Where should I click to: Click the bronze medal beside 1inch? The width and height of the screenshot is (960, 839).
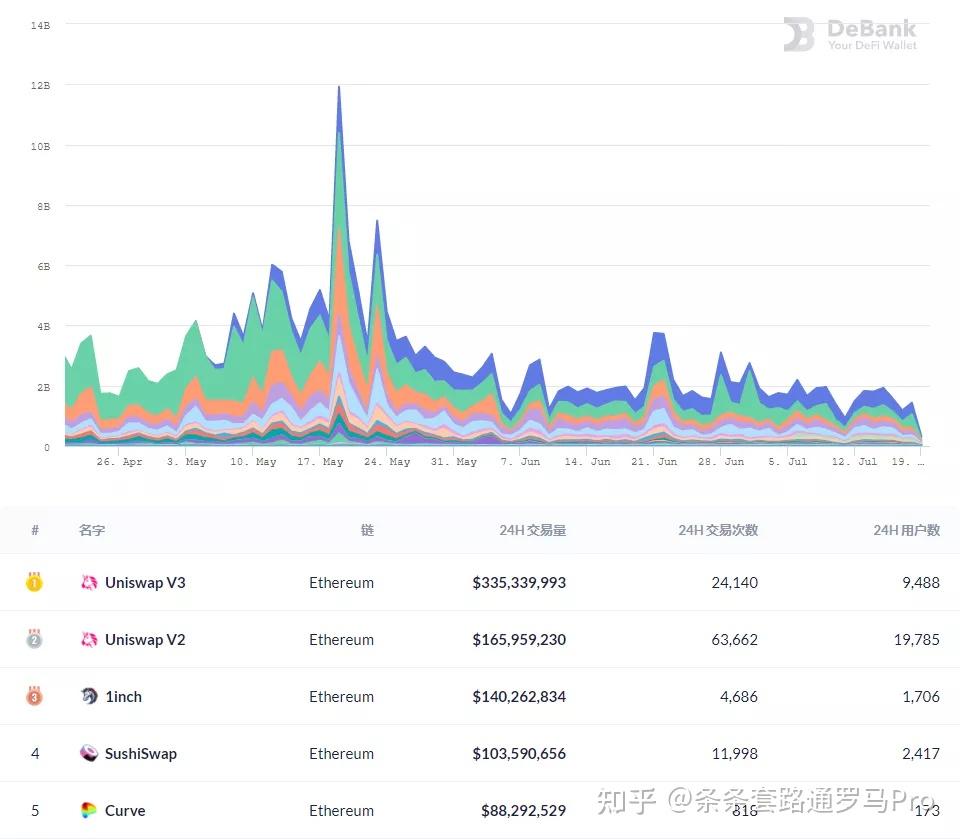(x=34, y=696)
